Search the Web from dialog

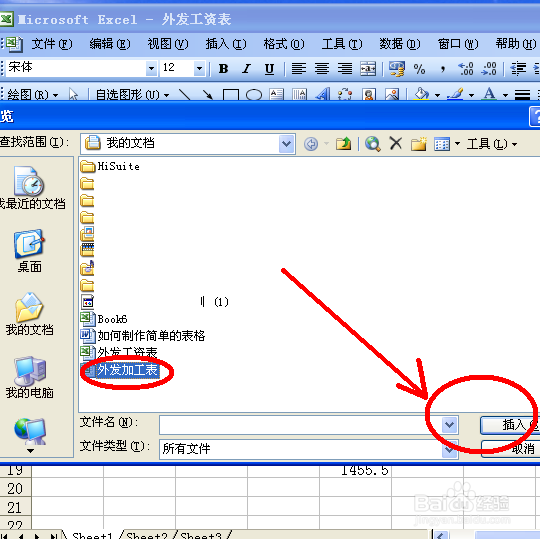[373, 144]
